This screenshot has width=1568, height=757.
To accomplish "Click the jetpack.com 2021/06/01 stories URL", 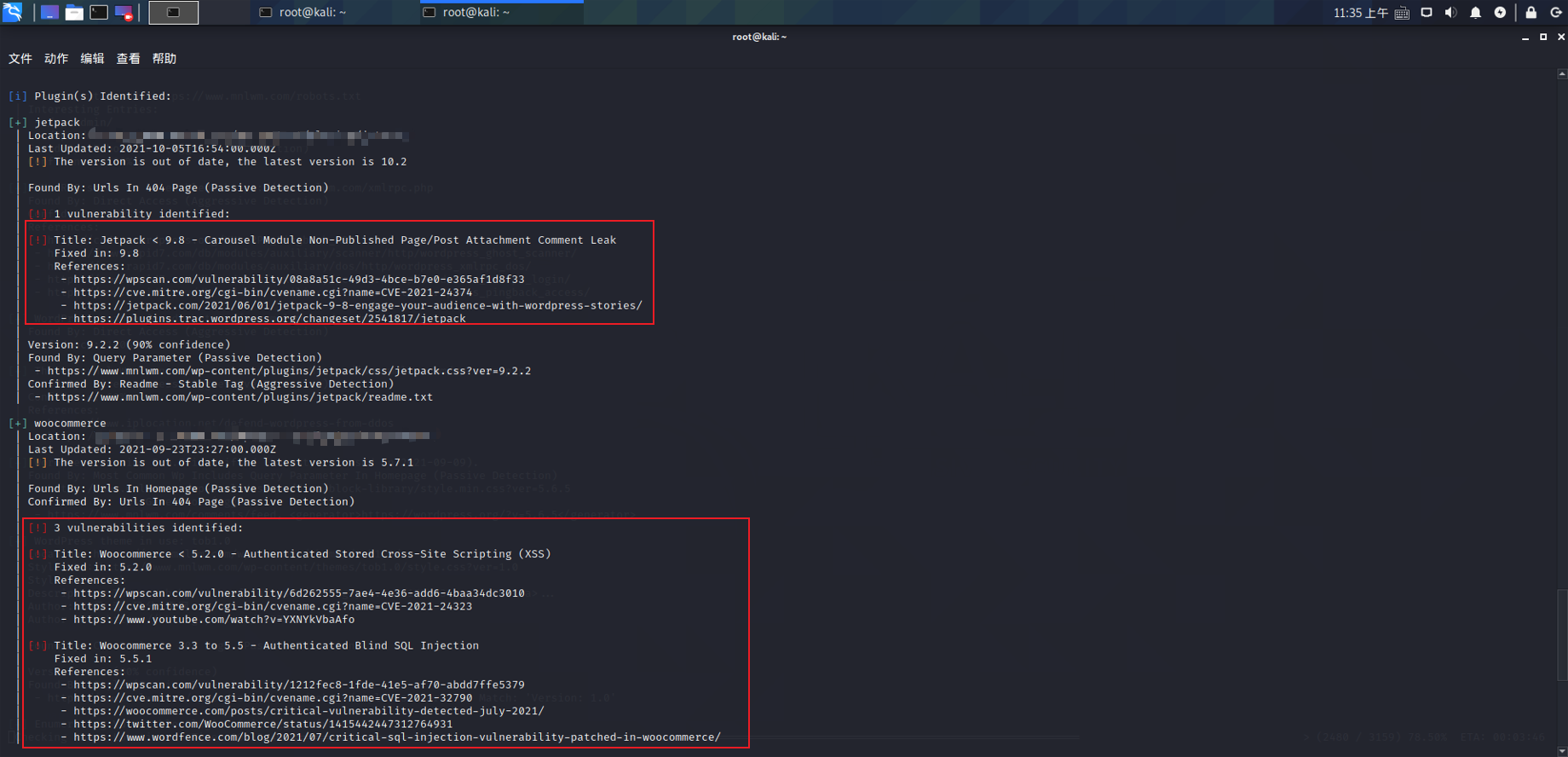I will pyautogui.click(x=358, y=305).
